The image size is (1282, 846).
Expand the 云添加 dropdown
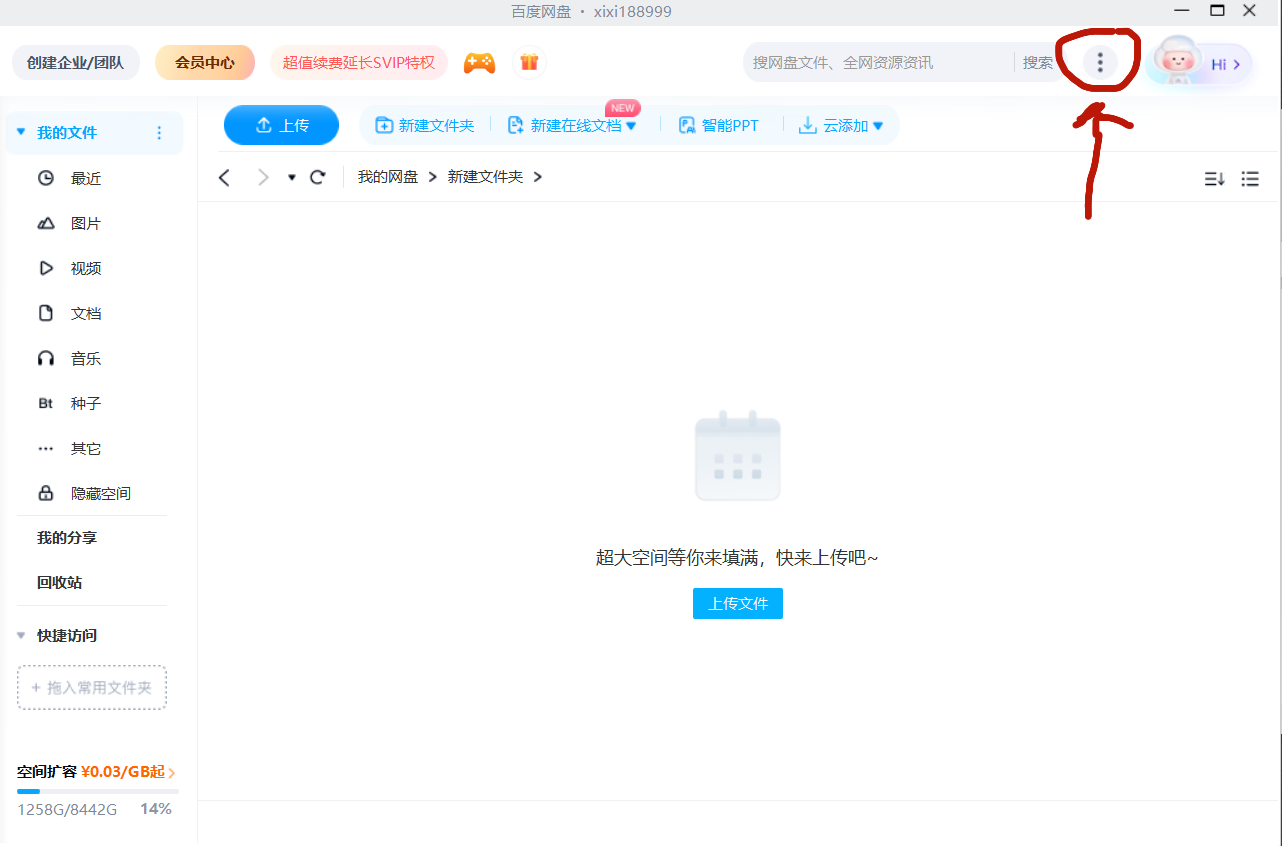coord(879,125)
